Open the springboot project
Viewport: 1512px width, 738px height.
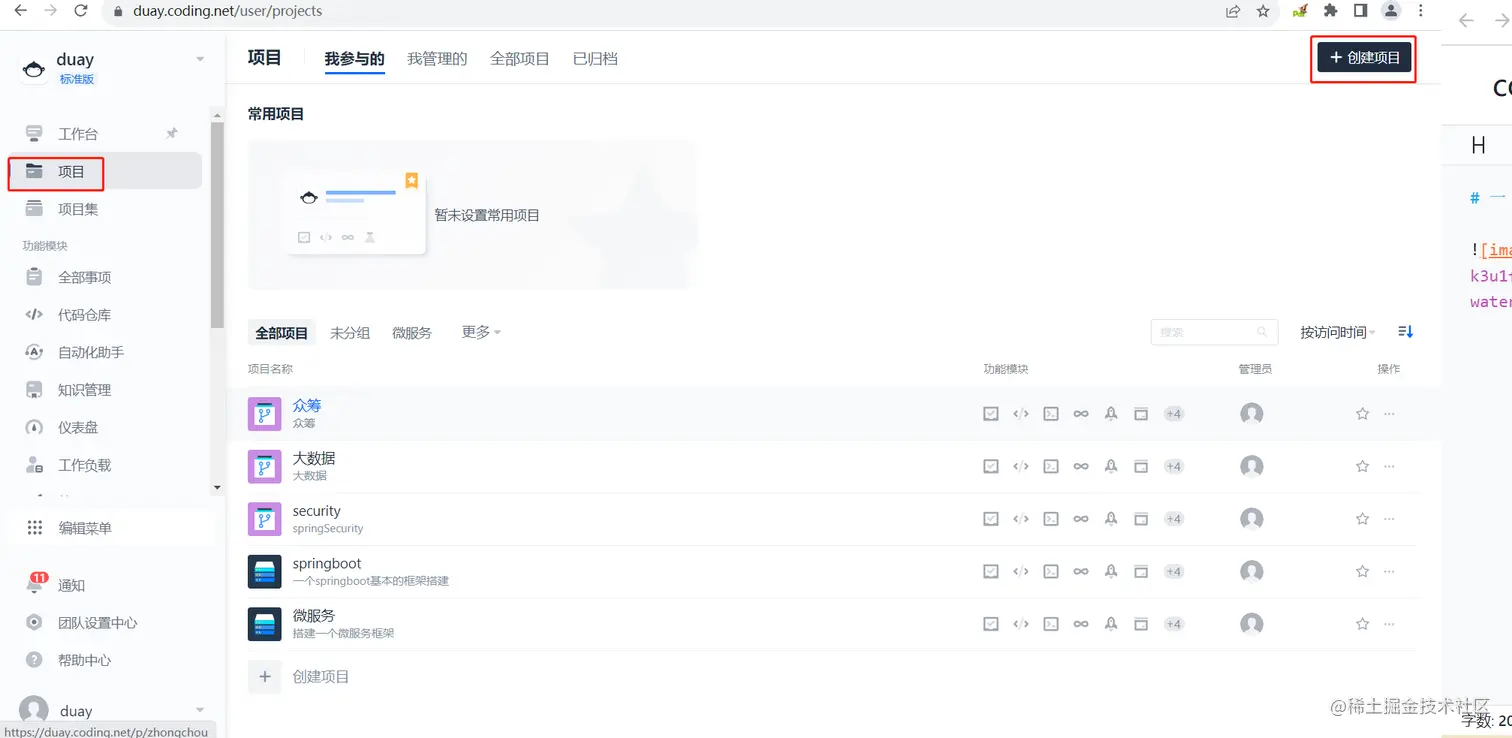click(327, 564)
